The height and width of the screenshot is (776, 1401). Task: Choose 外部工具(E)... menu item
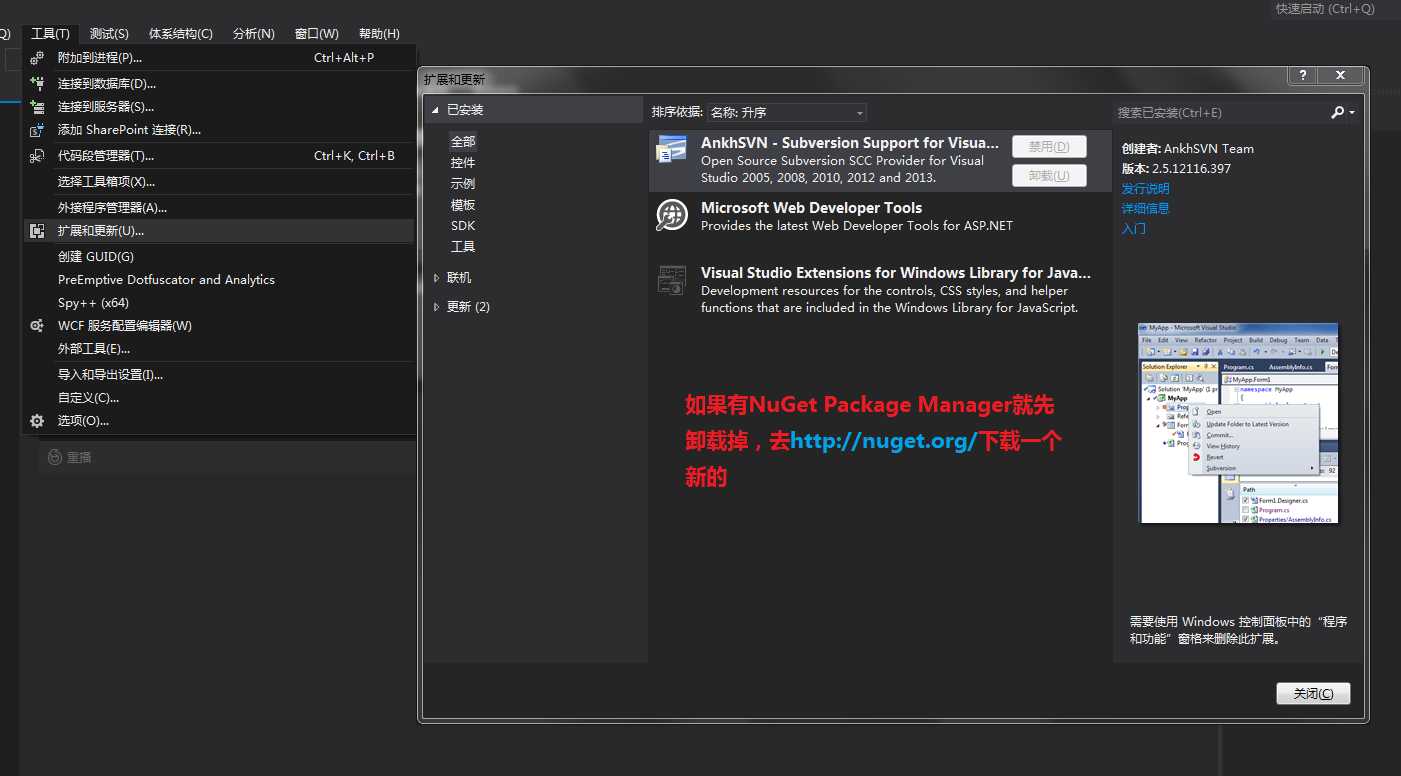219,349
